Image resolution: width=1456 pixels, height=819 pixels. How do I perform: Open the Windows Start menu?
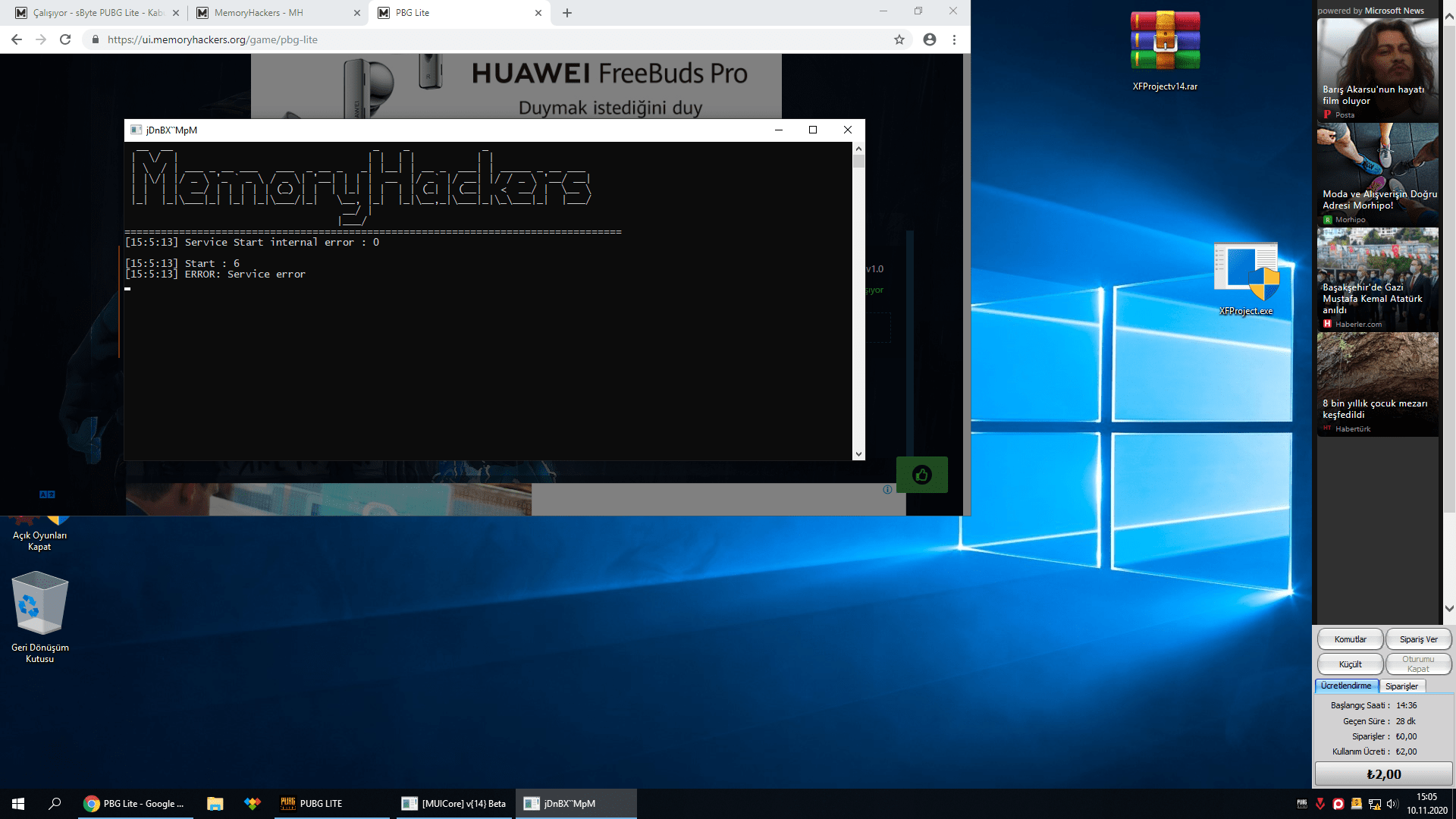point(18,804)
